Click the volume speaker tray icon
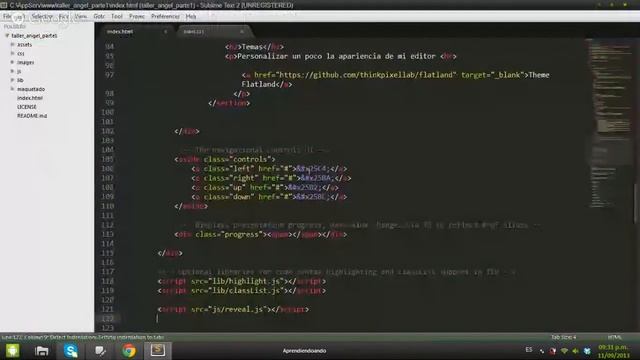This screenshot has height=360, width=640. tap(576, 351)
